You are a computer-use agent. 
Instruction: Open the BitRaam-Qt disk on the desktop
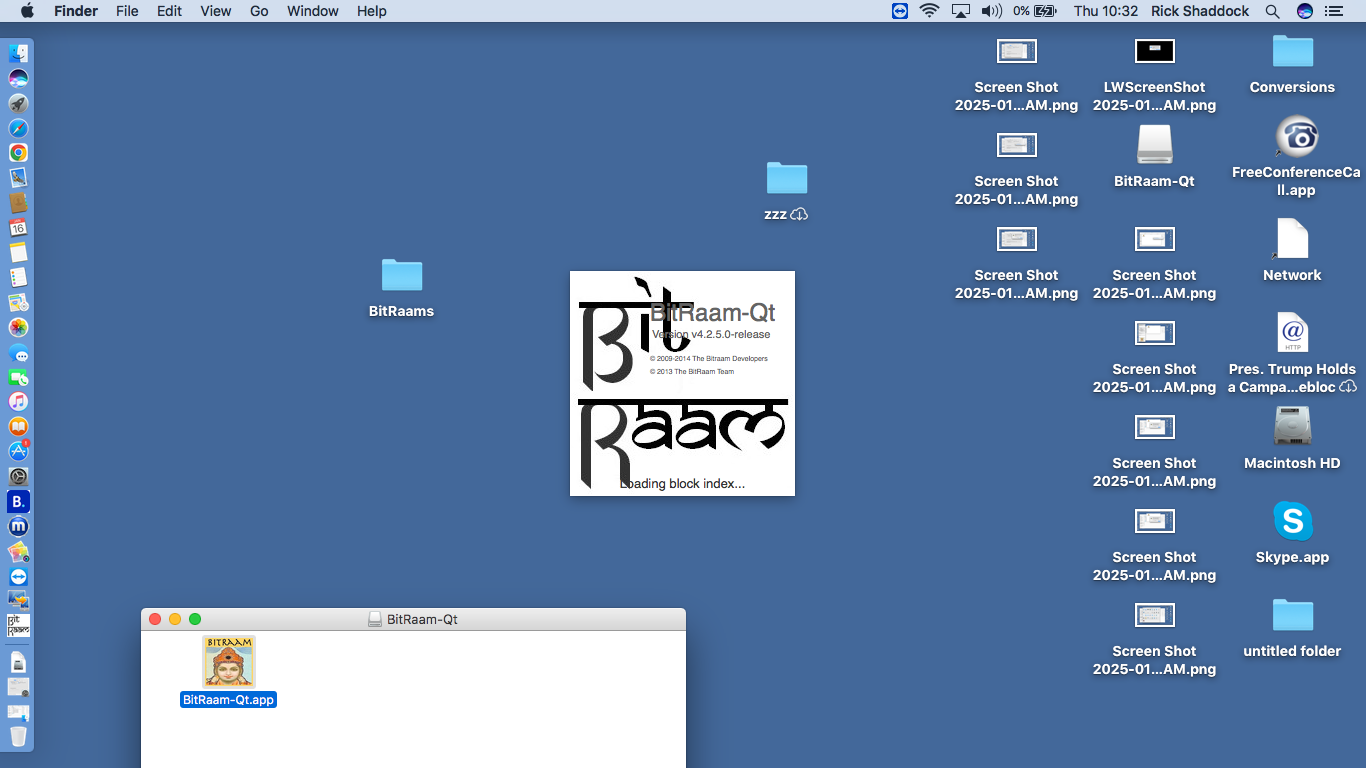pyautogui.click(x=1154, y=145)
